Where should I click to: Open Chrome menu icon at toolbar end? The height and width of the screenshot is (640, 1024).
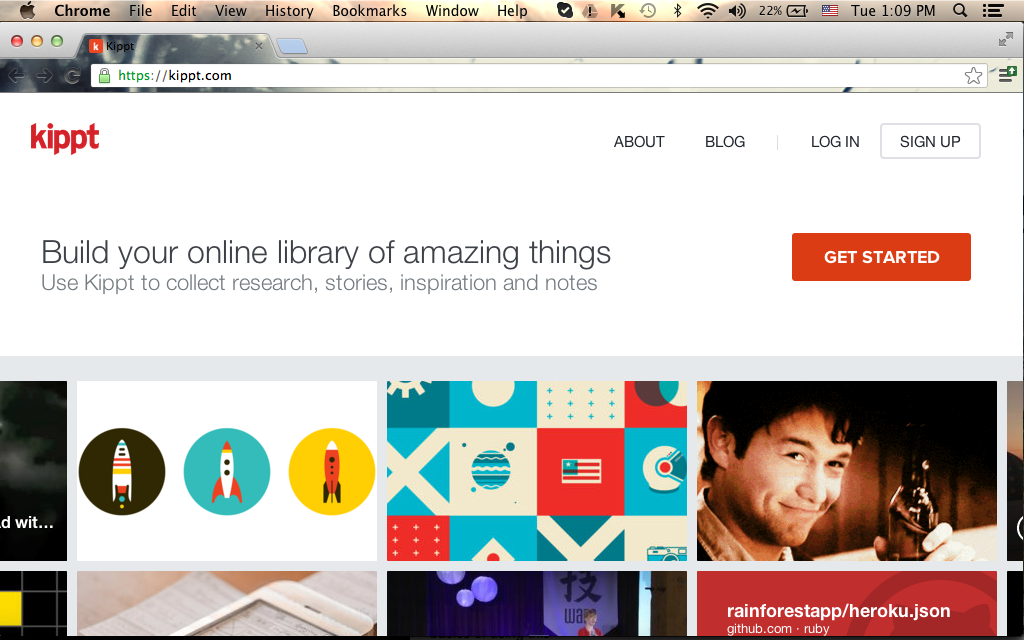pos(1007,75)
